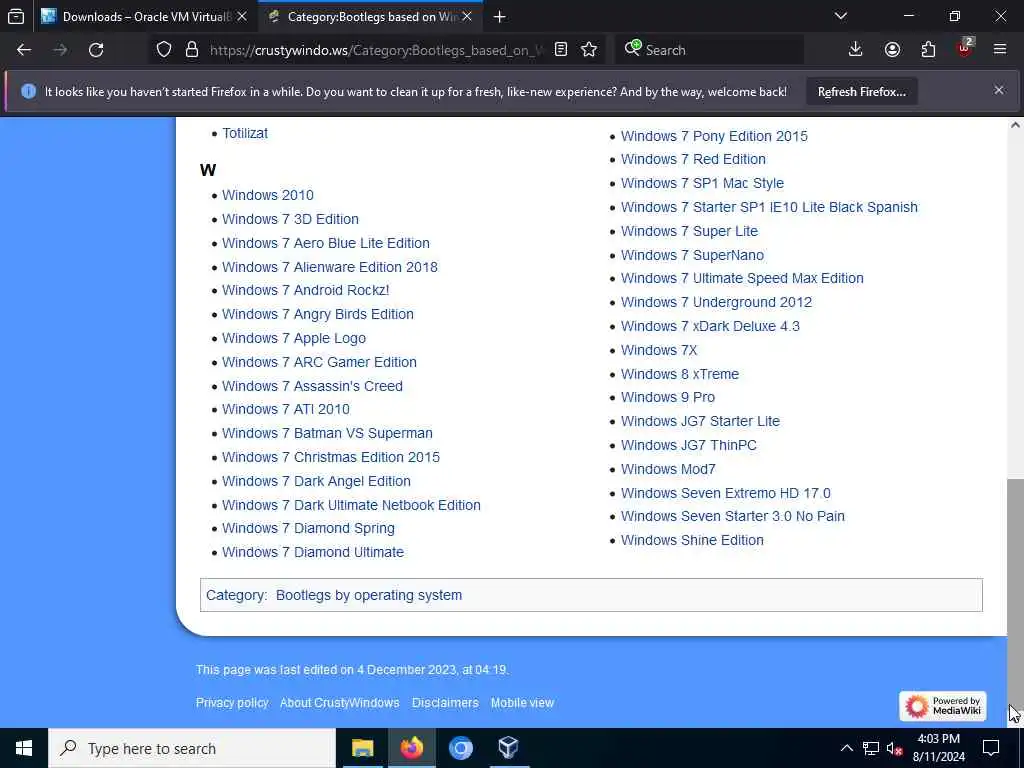Dismiss the Firefox refresh notification bar

point(999,90)
